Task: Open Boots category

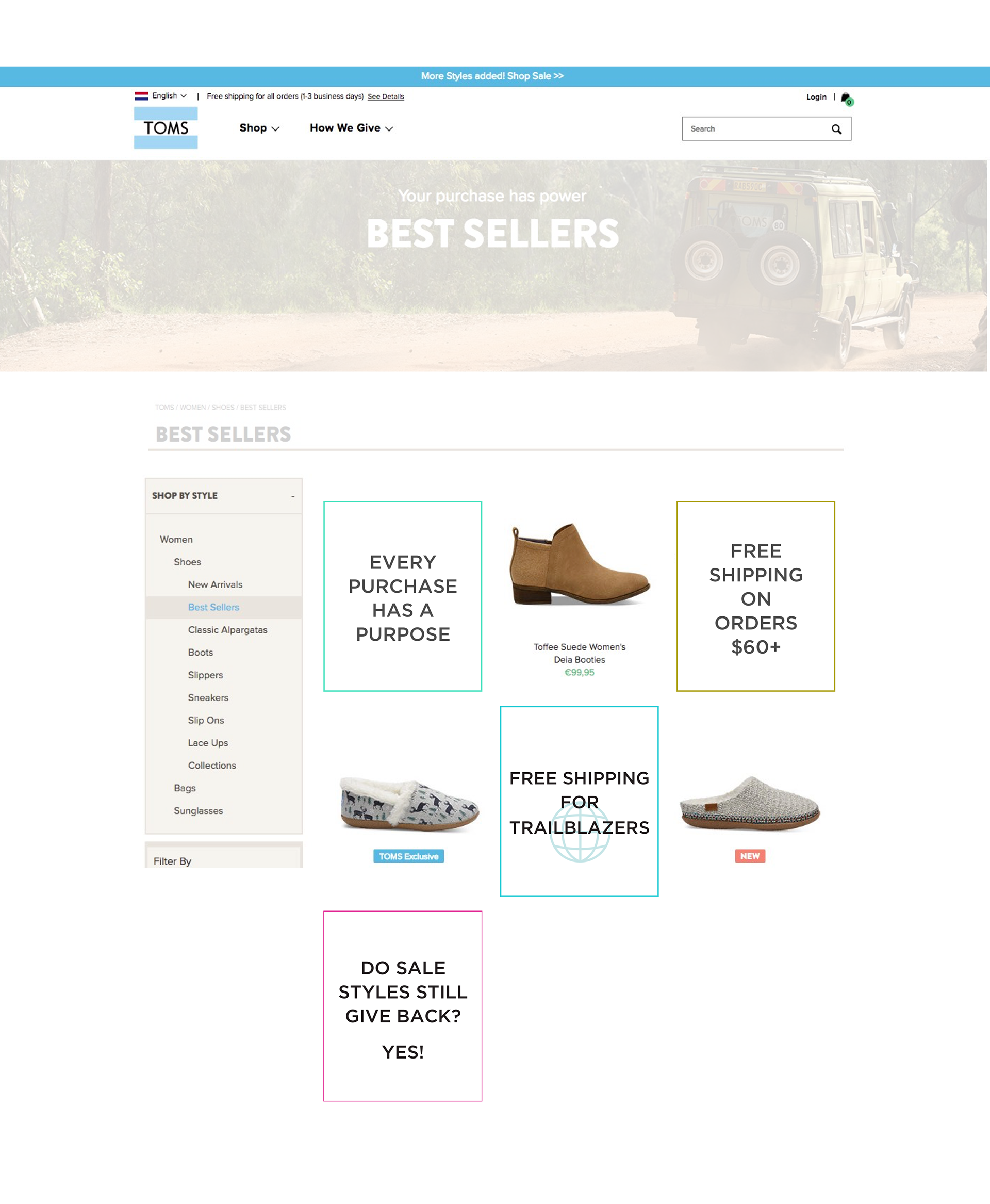Action: [200, 652]
